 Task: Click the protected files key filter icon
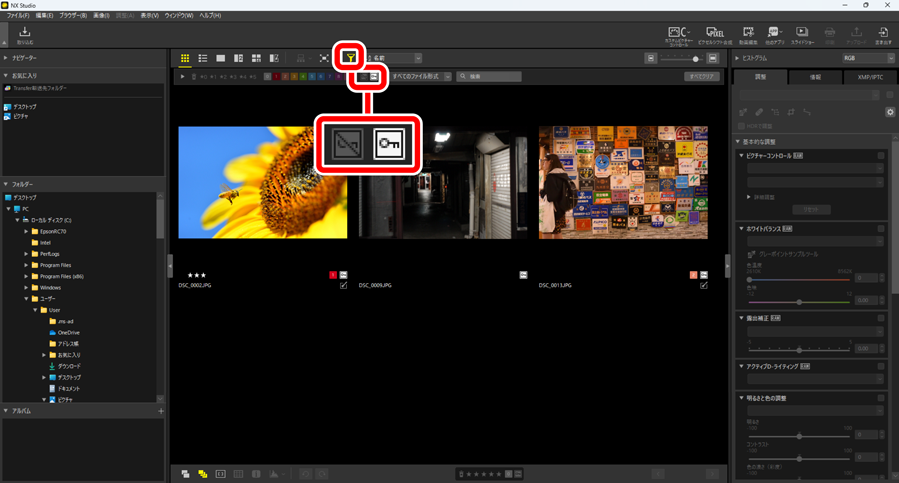(374, 76)
